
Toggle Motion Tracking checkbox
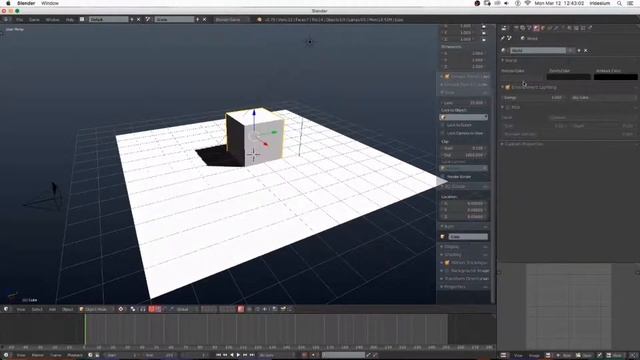point(447,262)
